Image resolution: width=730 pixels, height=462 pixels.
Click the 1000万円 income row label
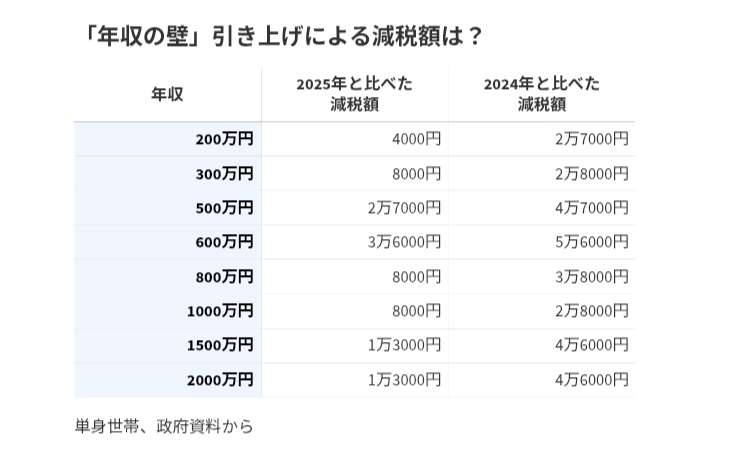pos(220,311)
